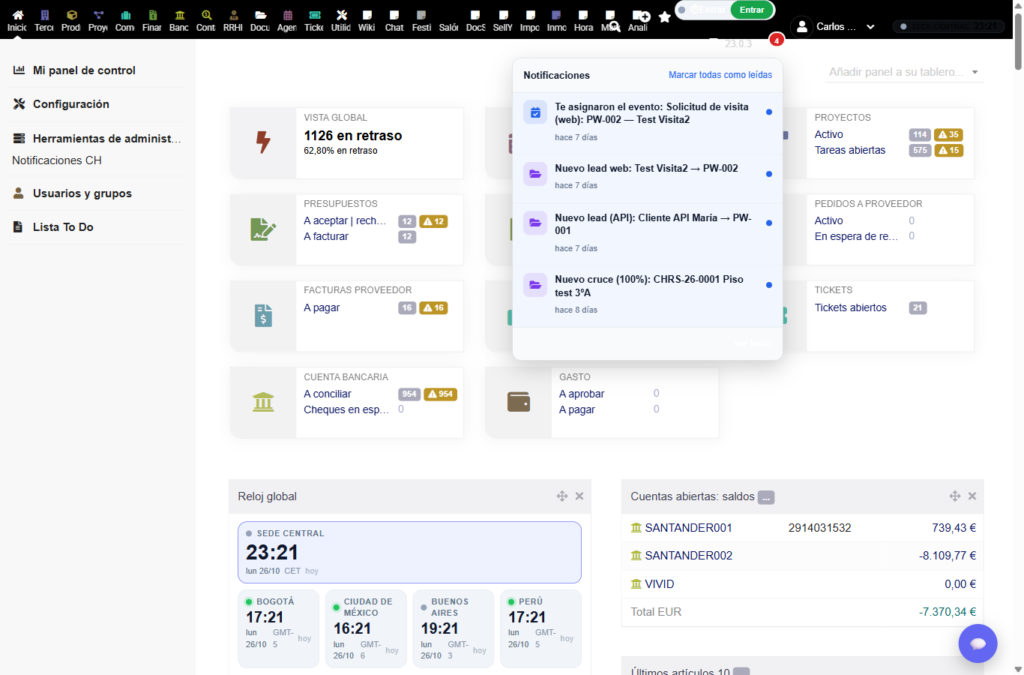Open the Documentos folder icon

pos(260,15)
